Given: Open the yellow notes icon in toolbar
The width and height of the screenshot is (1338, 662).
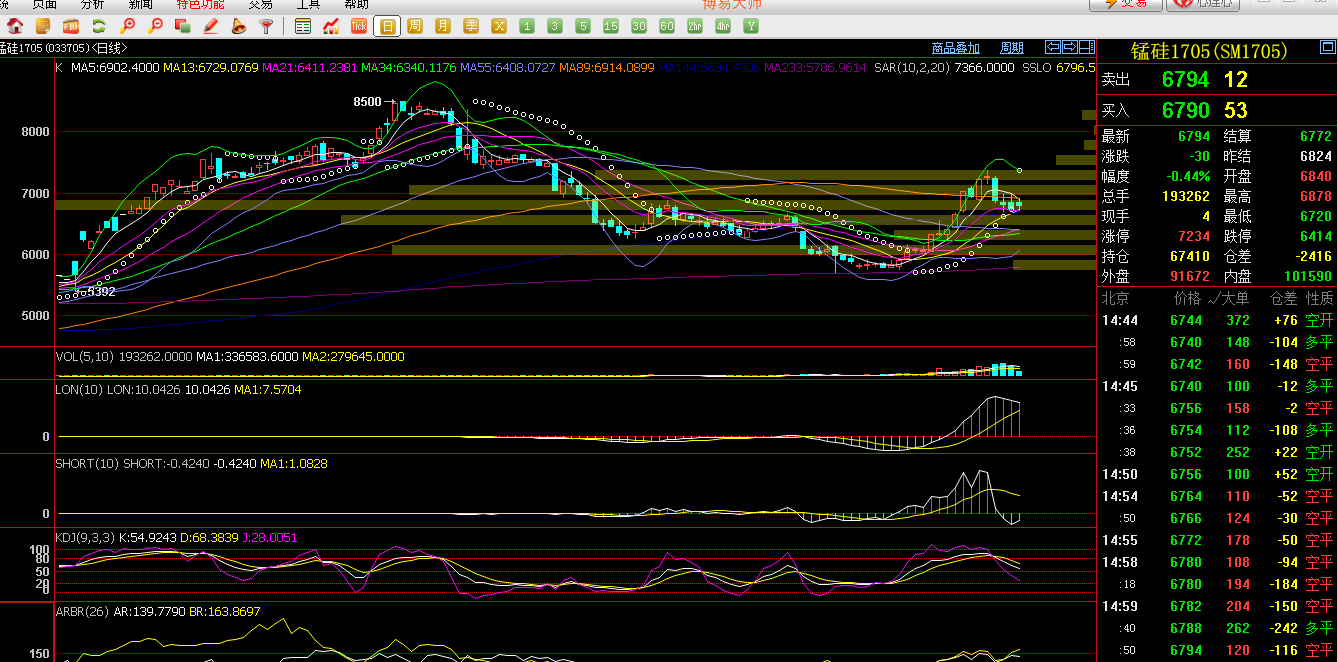Looking at the screenshot, I should point(43,26).
